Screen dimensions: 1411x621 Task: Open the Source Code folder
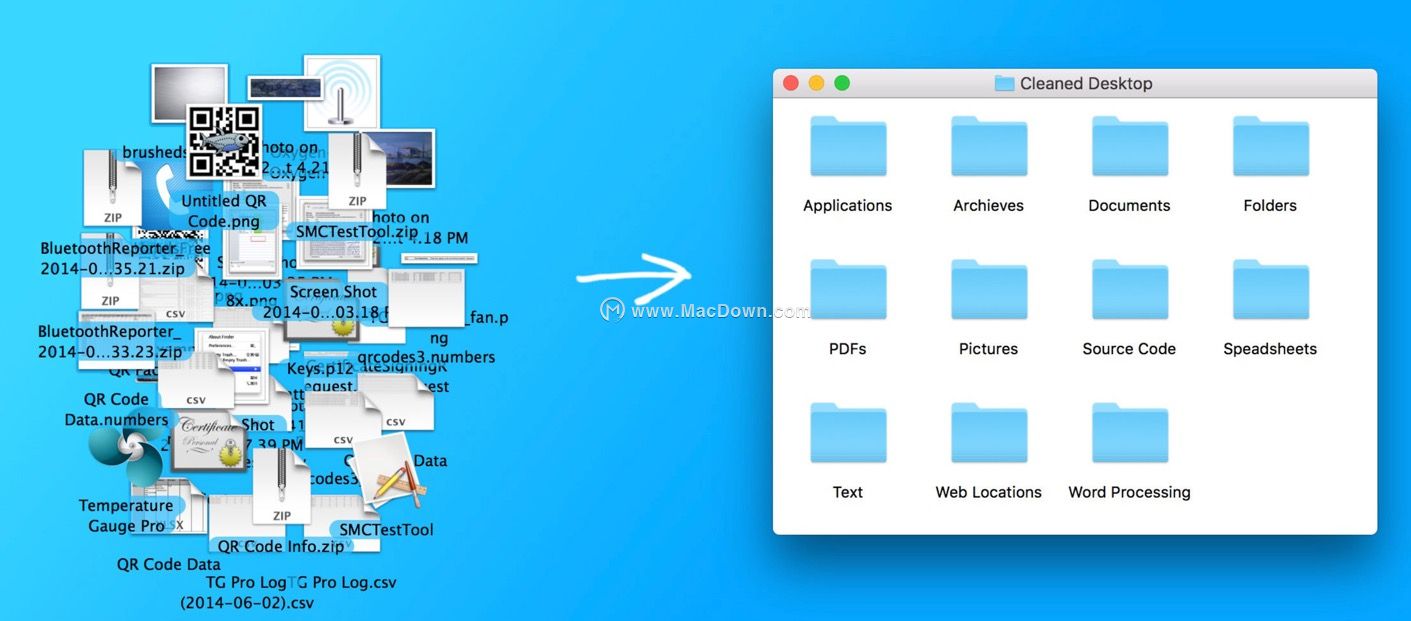[1129, 291]
